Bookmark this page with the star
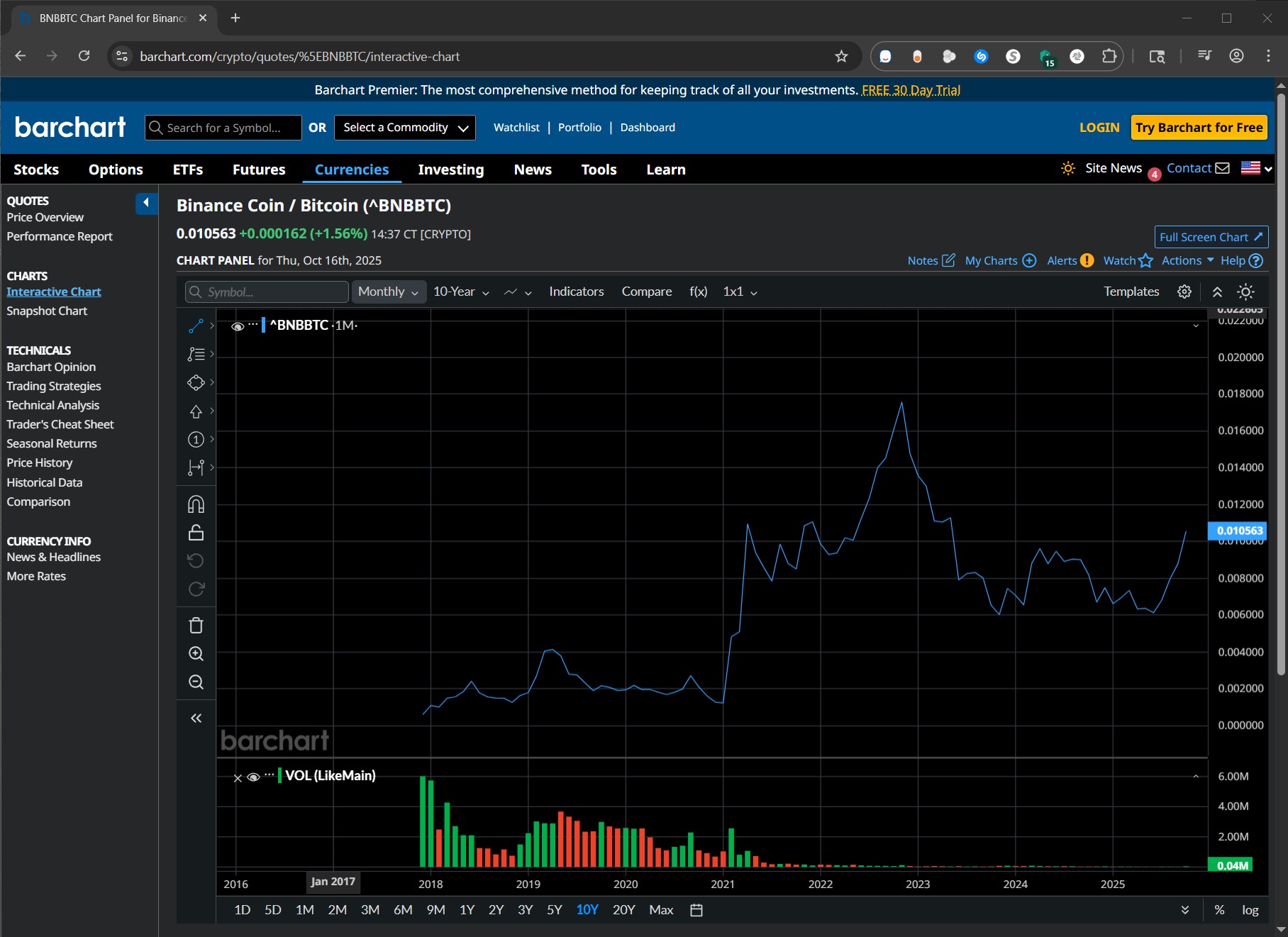 (x=841, y=57)
